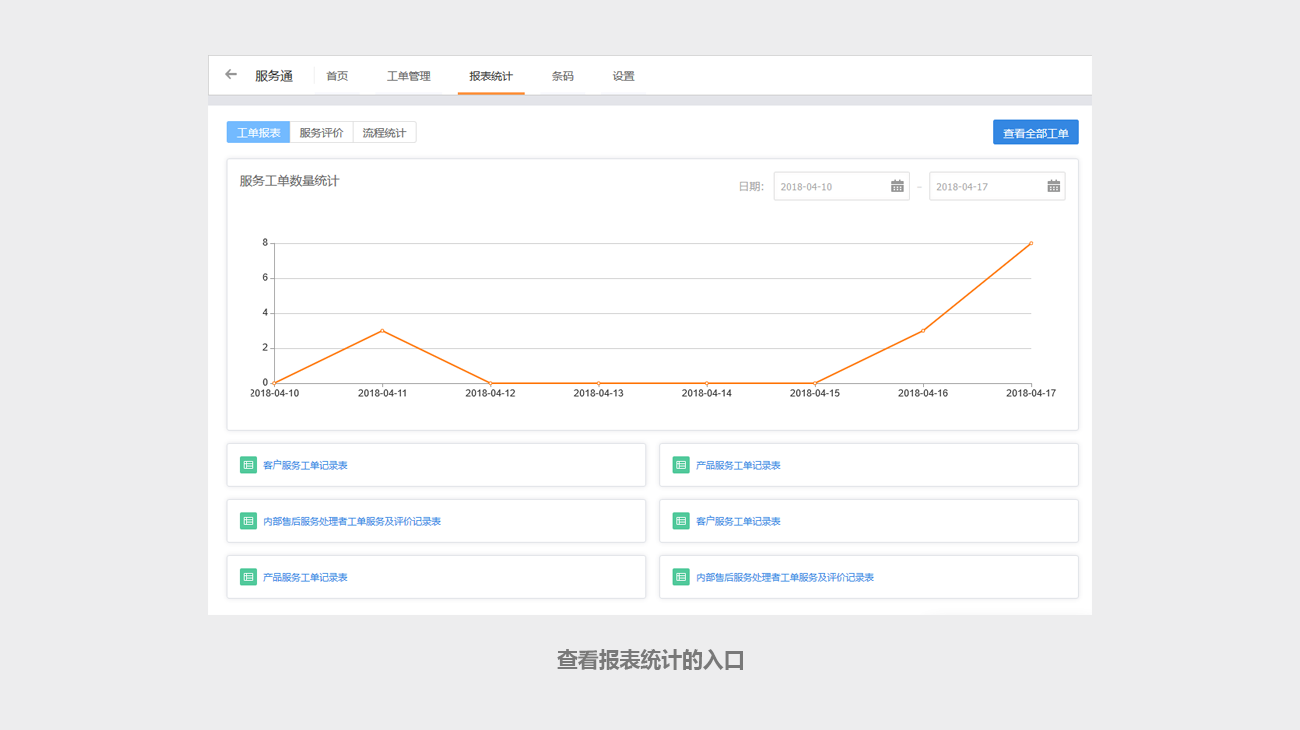Click the x-axis label 2018-04-17

click(x=1031, y=393)
